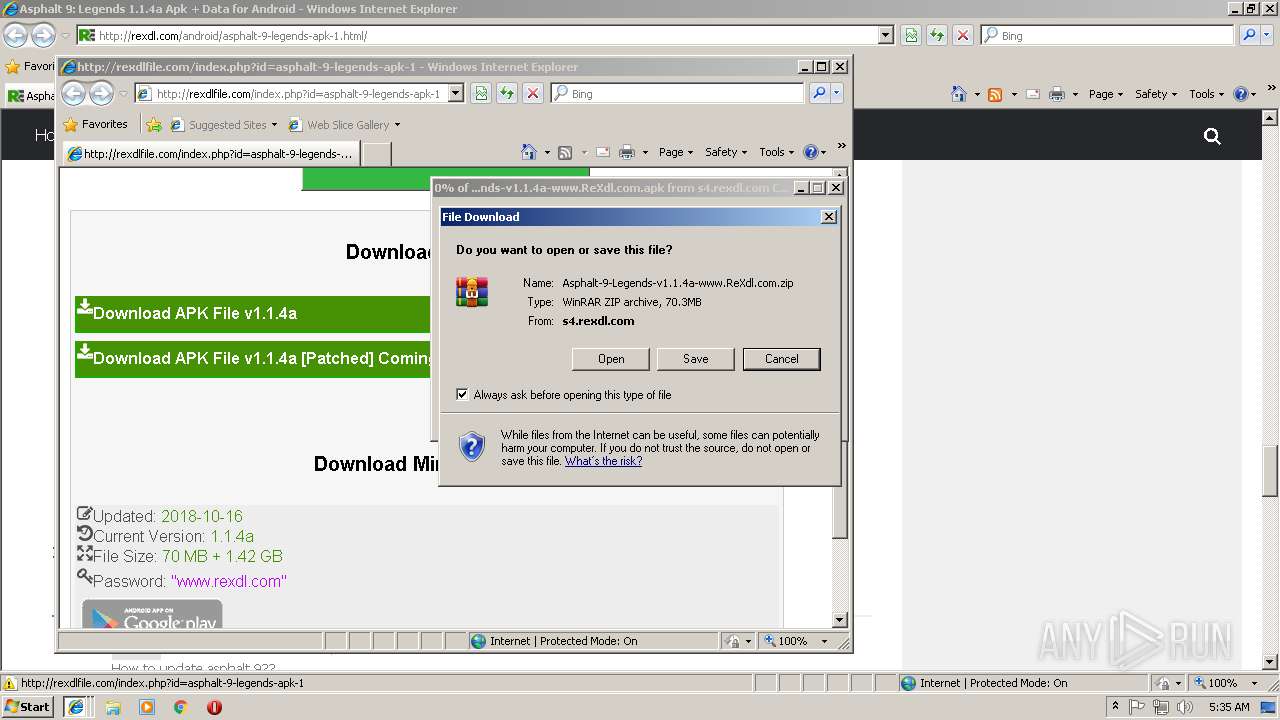Image resolution: width=1280 pixels, height=720 pixels.
Task: Click white search icon on rexdl site header
Action: click(1212, 136)
